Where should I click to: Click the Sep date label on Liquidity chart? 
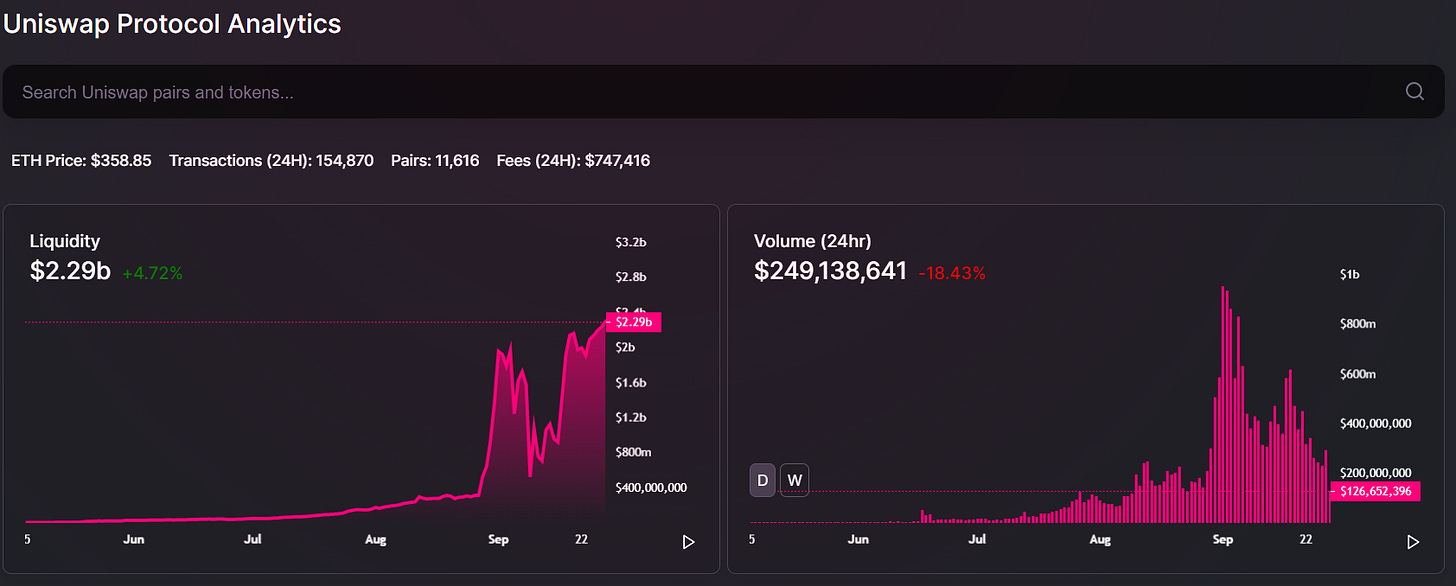tap(498, 540)
